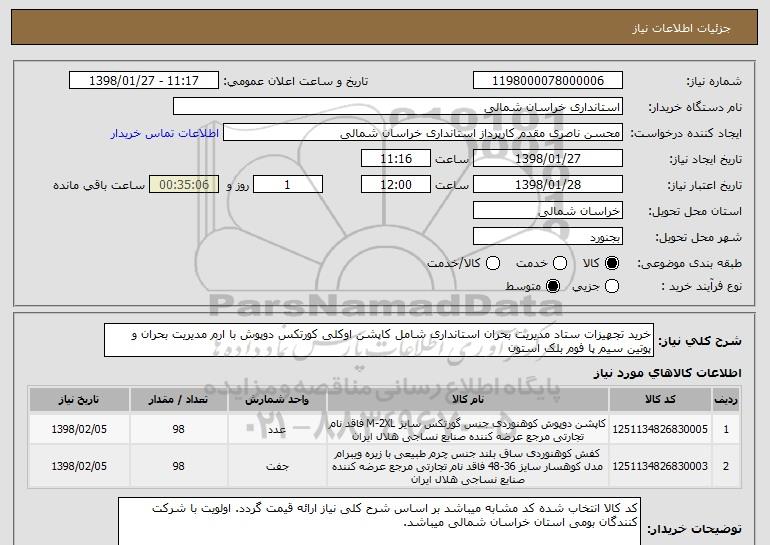Click the نوع فرآیند خرید label
This screenshot has width=770, height=545.
[701, 286]
